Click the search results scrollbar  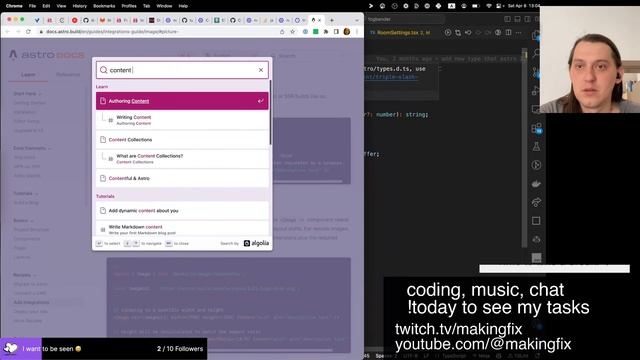click(270, 112)
